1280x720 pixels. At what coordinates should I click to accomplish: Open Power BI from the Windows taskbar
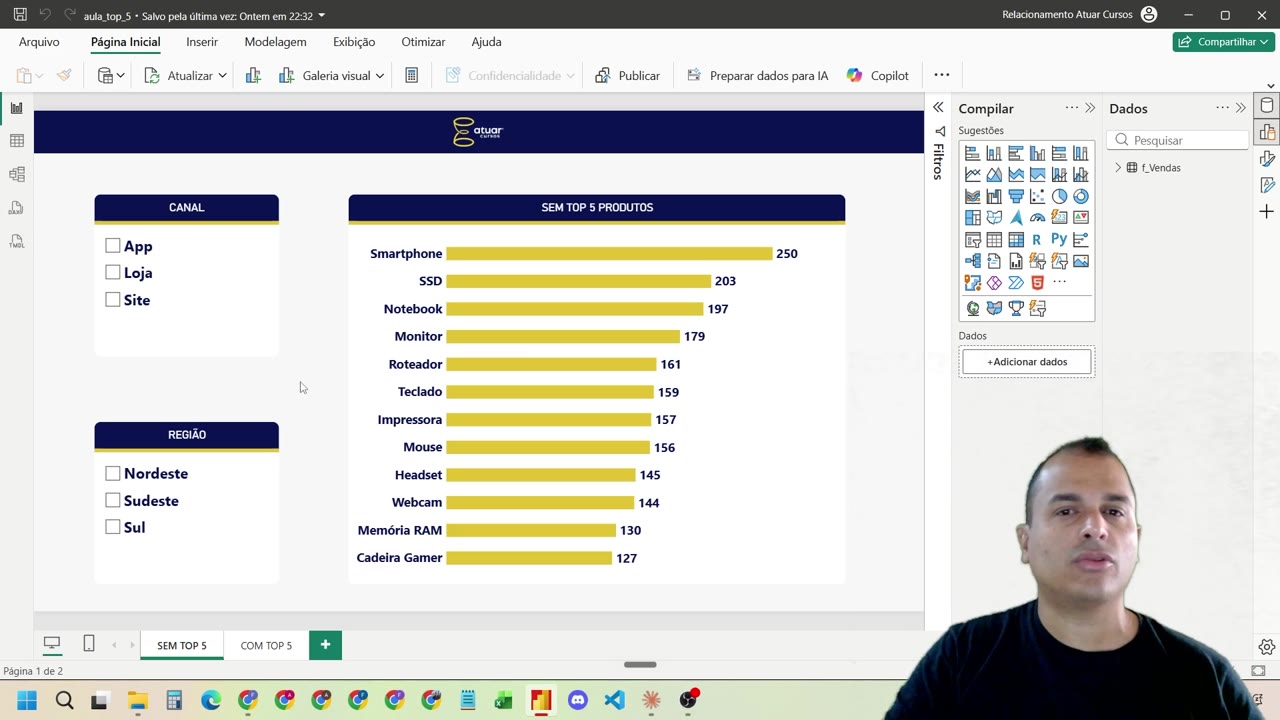click(541, 700)
